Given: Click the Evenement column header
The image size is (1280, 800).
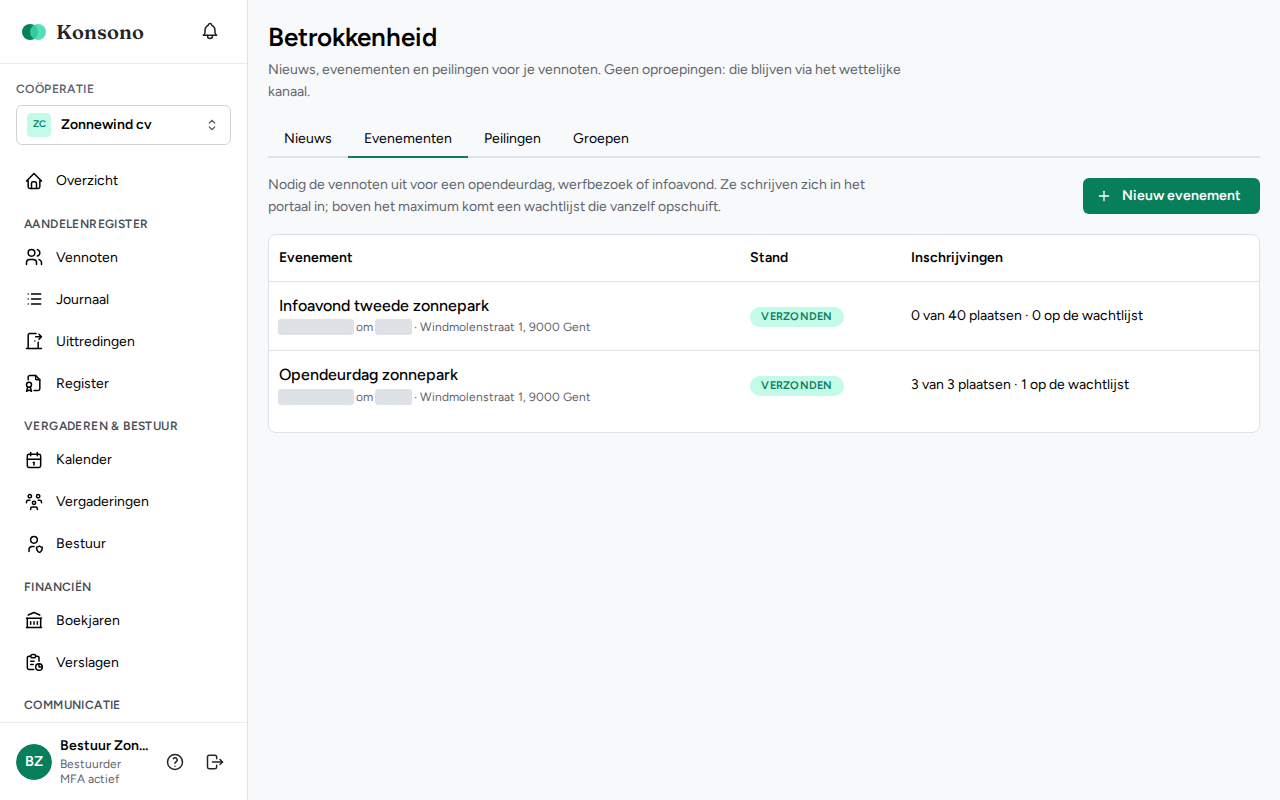Looking at the screenshot, I should [316, 258].
